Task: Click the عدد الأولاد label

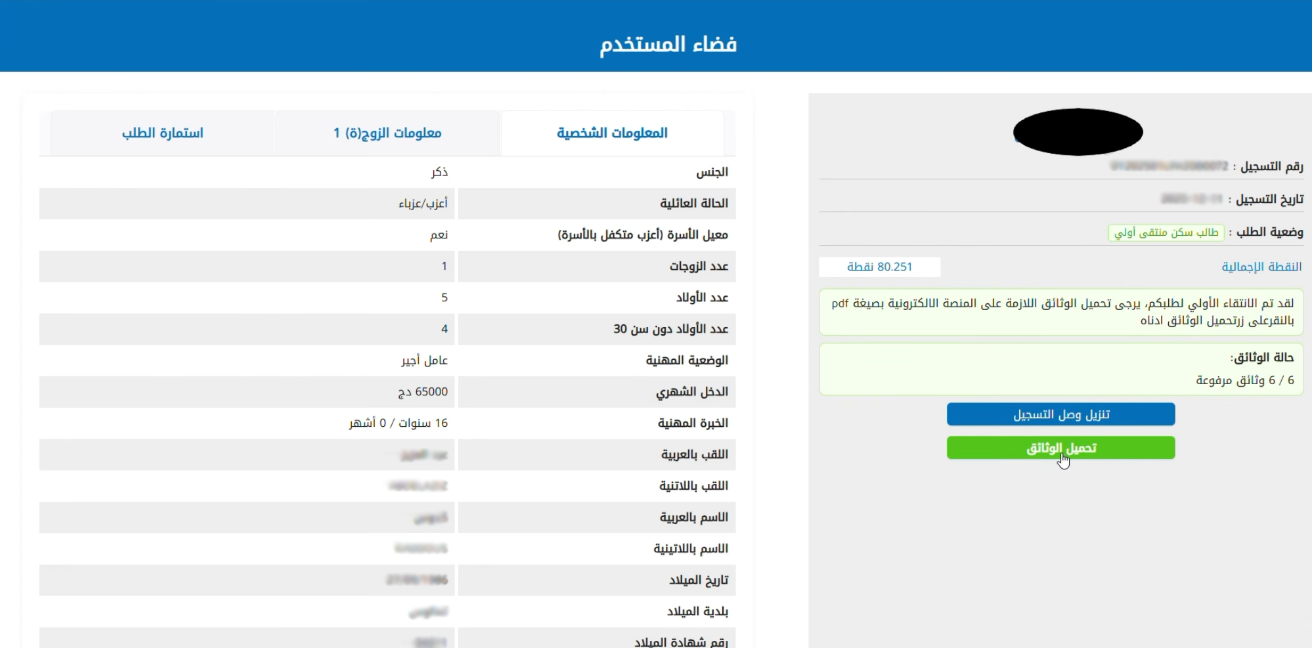Action: (x=703, y=298)
